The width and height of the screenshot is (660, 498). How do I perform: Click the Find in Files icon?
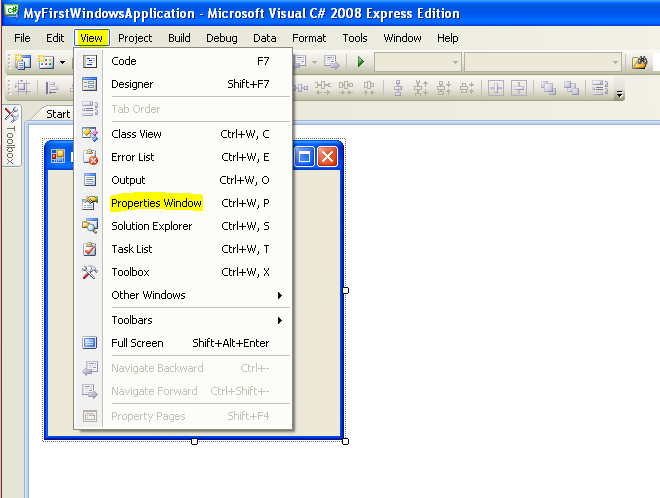pos(639,62)
